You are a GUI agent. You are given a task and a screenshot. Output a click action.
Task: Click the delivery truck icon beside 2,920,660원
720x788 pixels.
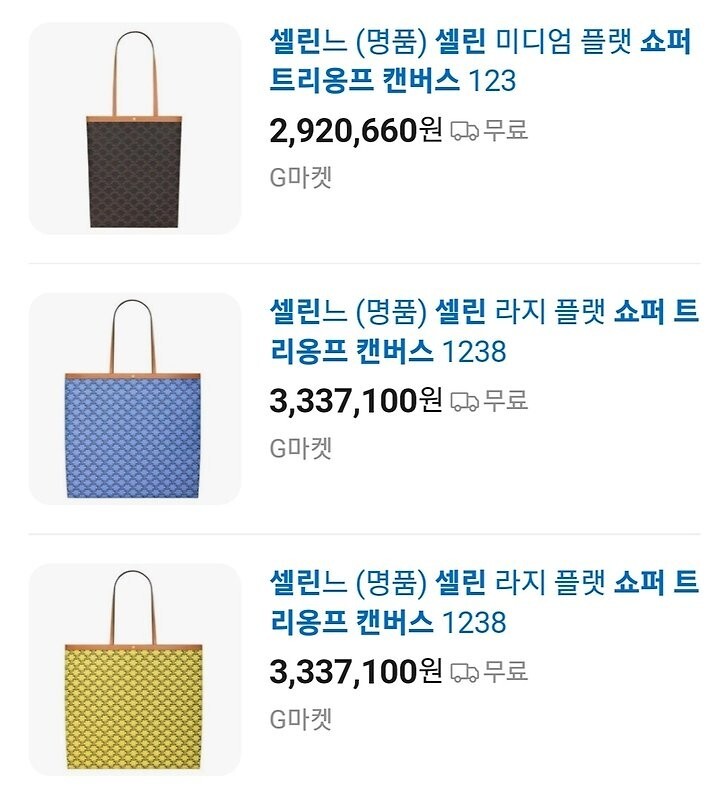[464, 131]
